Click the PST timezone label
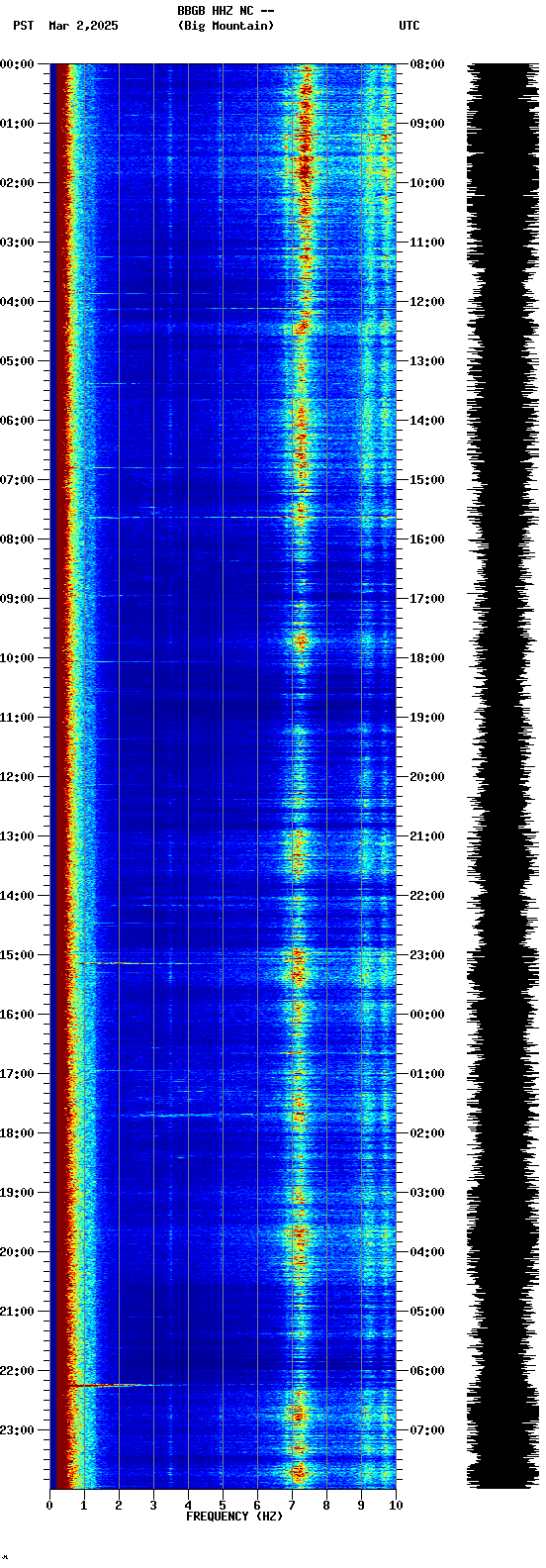The image size is (546, 1568). (24, 26)
